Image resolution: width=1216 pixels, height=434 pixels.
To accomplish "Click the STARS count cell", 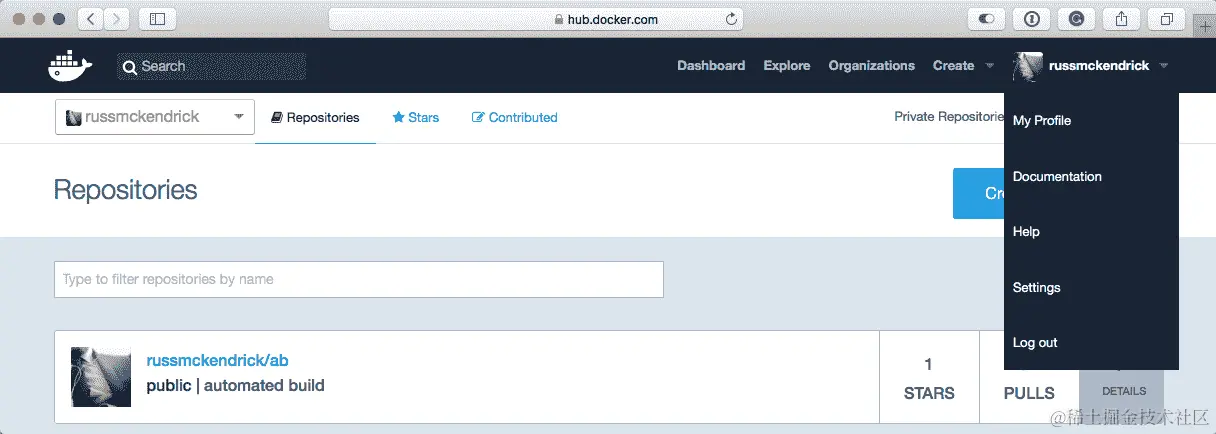I will (929, 378).
